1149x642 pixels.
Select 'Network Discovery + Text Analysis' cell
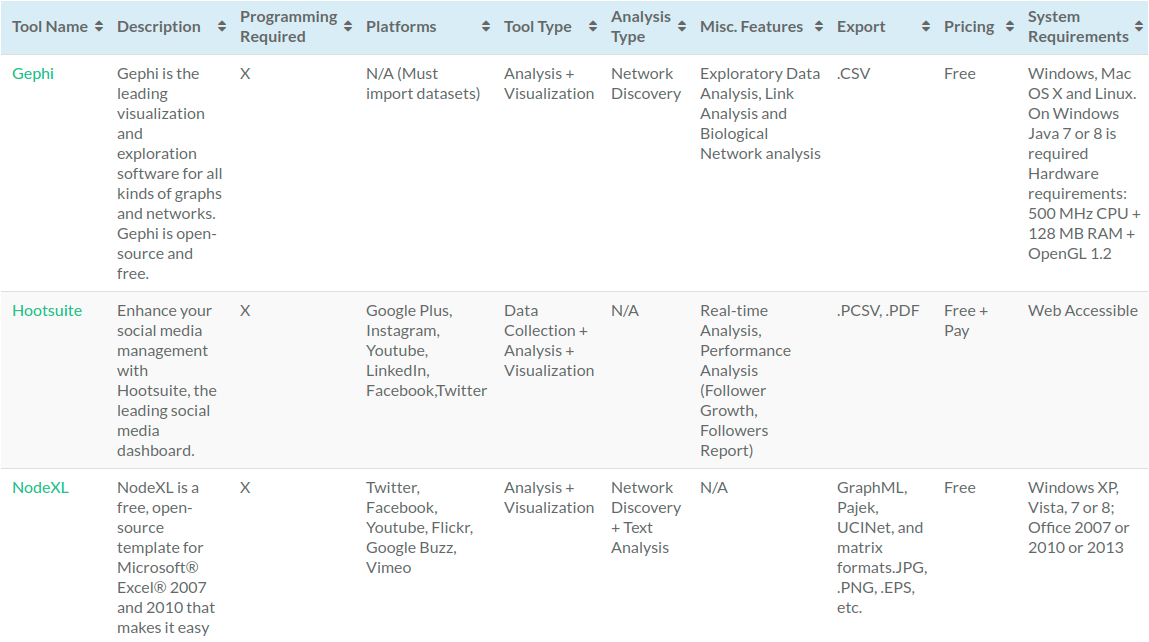coord(646,517)
